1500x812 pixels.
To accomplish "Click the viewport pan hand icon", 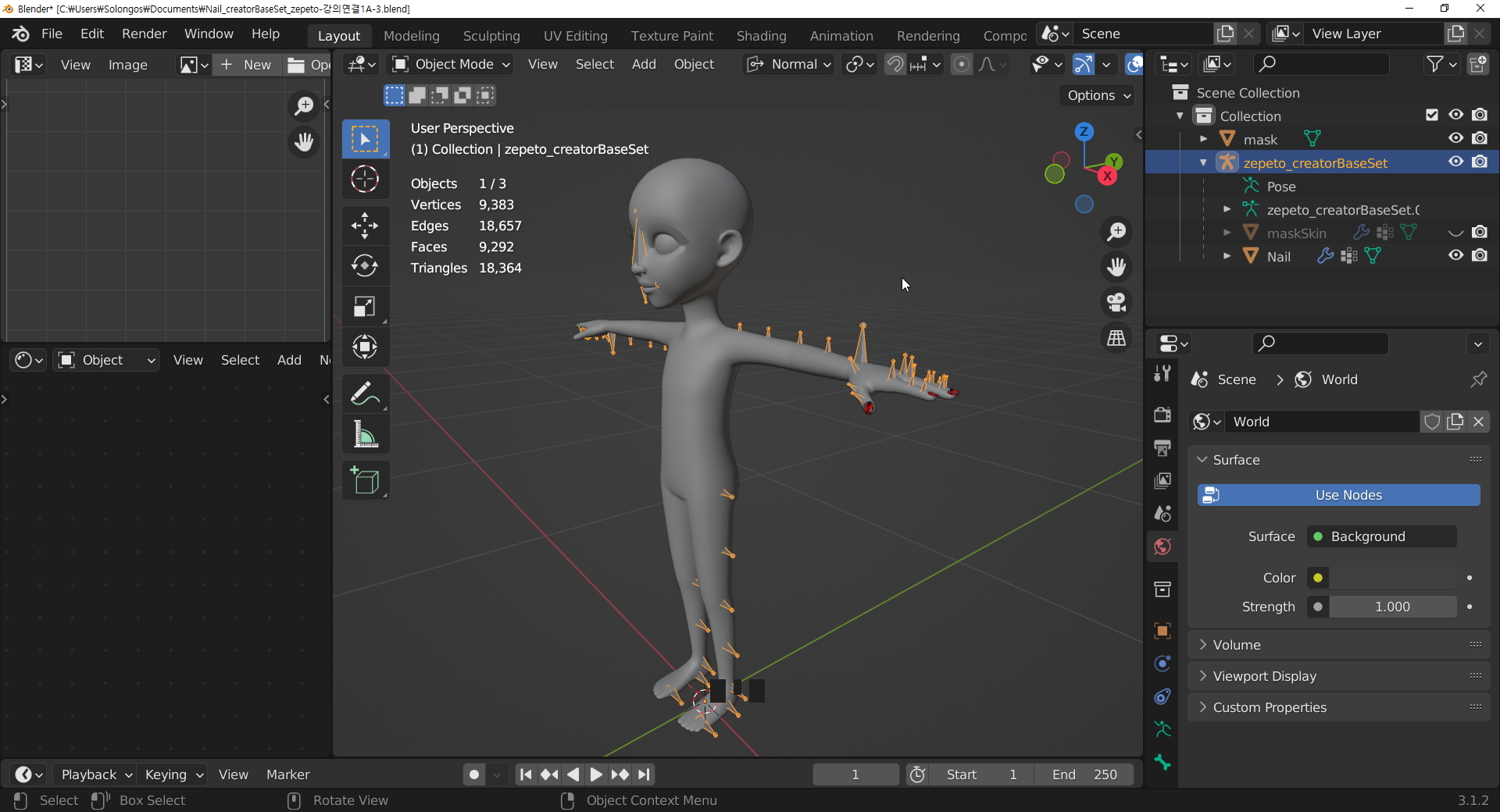I will pos(1116,267).
